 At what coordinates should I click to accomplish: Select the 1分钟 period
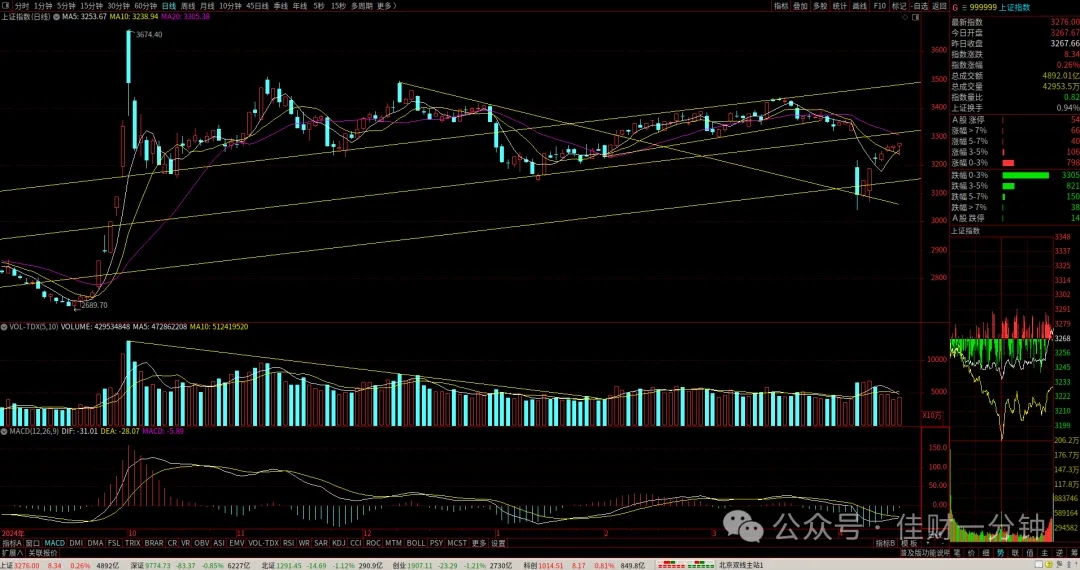coord(43,6)
